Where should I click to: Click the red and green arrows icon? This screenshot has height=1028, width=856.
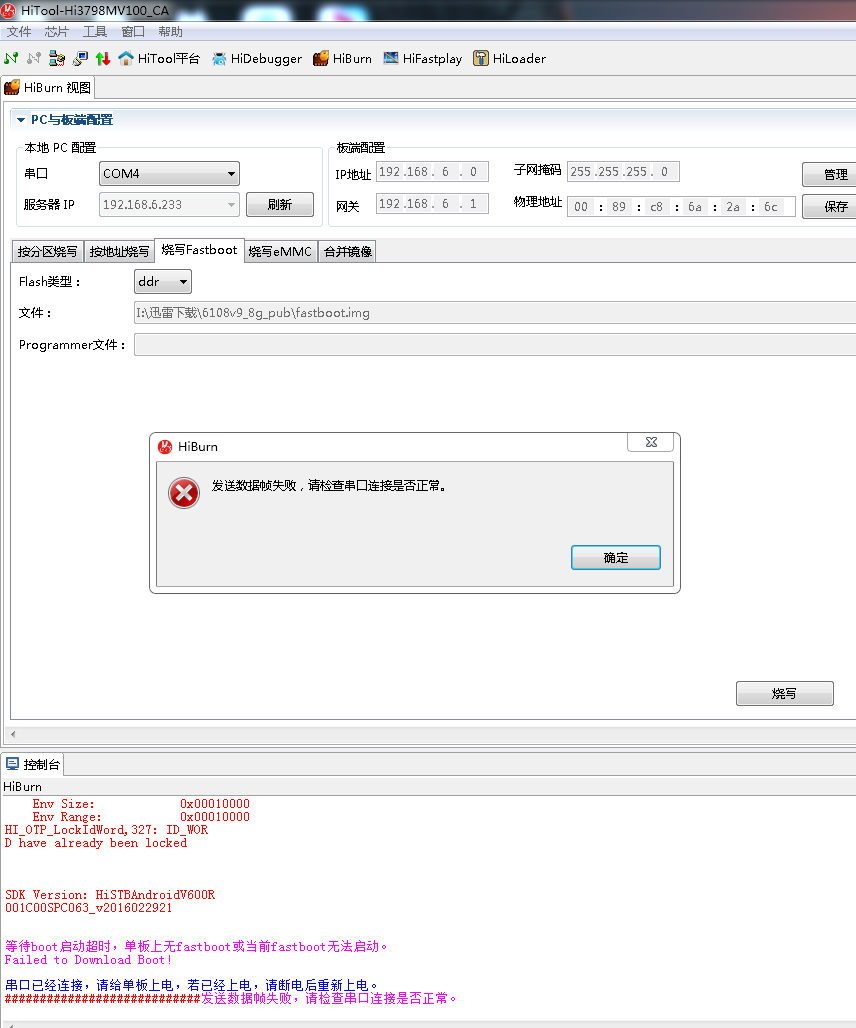click(x=103, y=58)
